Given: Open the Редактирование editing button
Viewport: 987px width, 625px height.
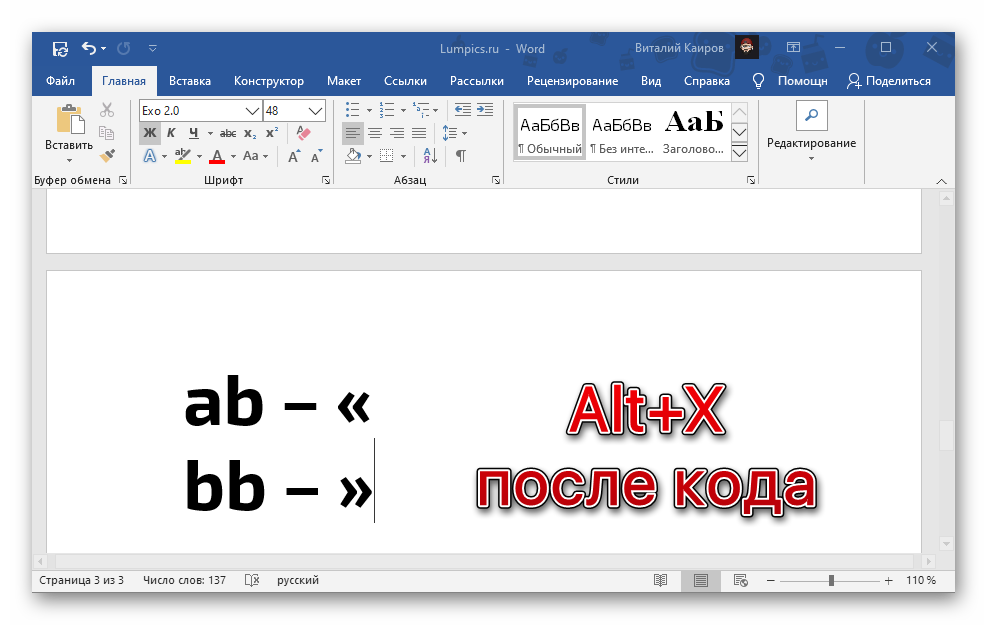Looking at the screenshot, I should [x=811, y=130].
